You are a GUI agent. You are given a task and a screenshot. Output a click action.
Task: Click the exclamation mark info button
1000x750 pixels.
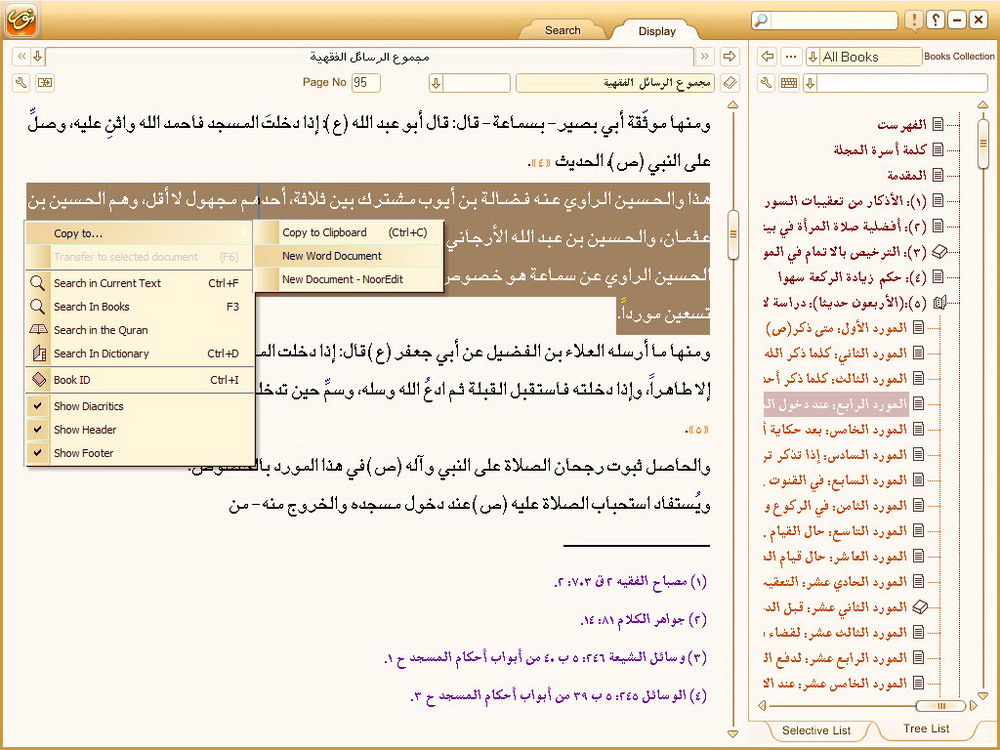click(x=914, y=20)
